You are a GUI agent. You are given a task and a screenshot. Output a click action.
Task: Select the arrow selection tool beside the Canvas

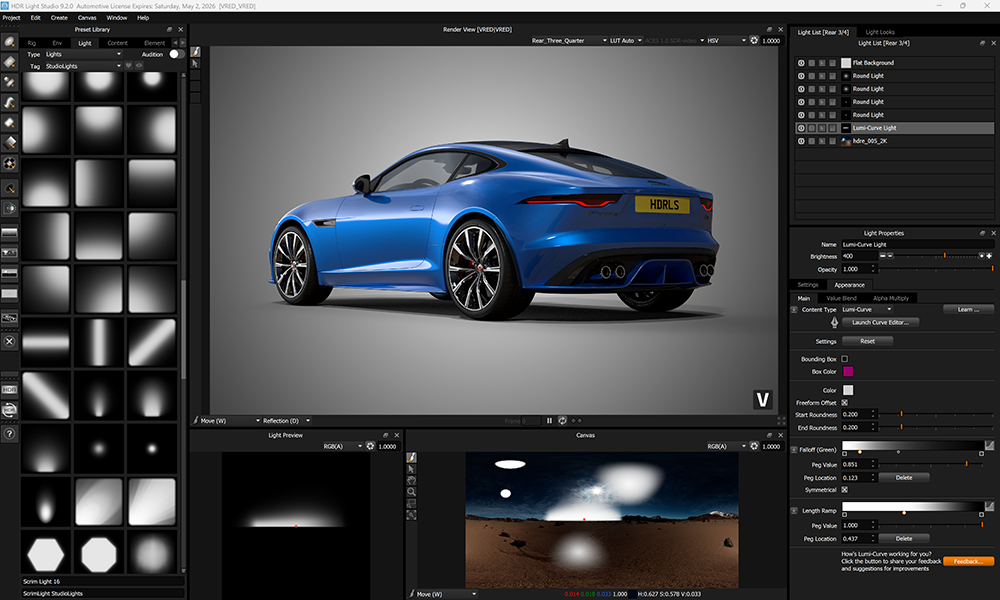(x=409, y=468)
